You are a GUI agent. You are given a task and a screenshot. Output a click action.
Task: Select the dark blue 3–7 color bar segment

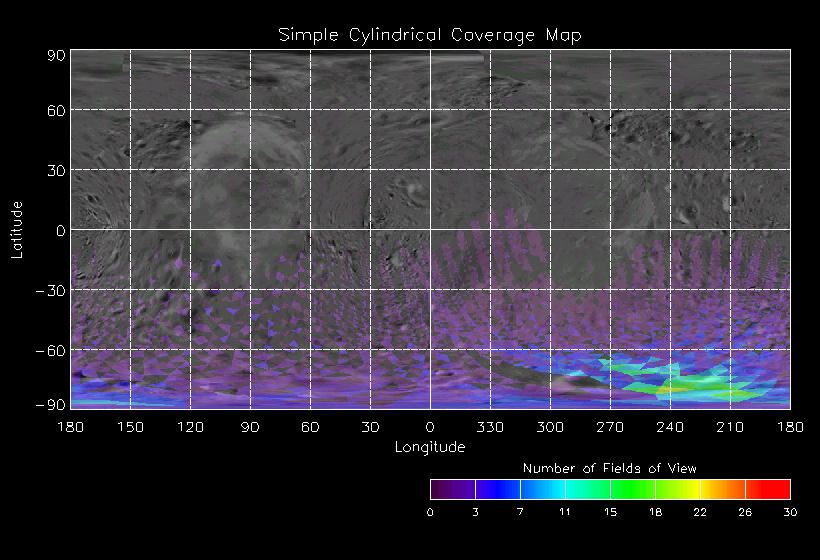point(498,489)
